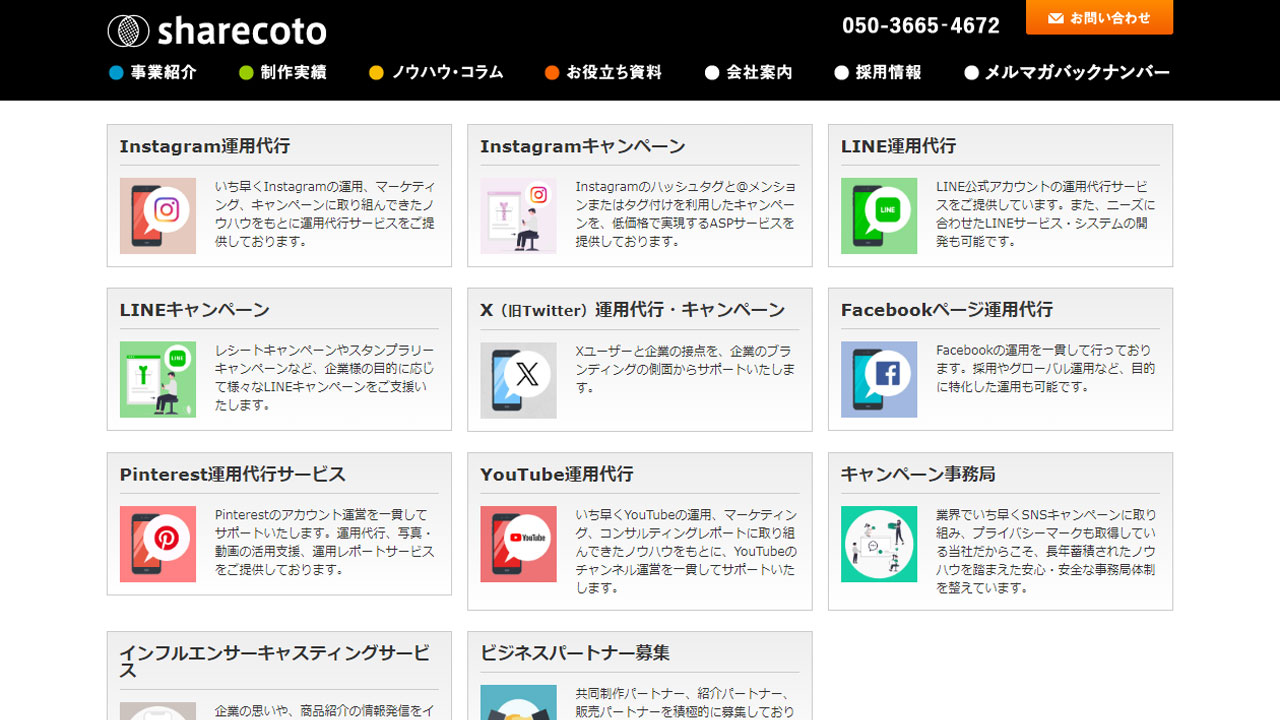The width and height of the screenshot is (1280, 720).
Task: Open the 事業紹介 menu item
Action: 153,72
